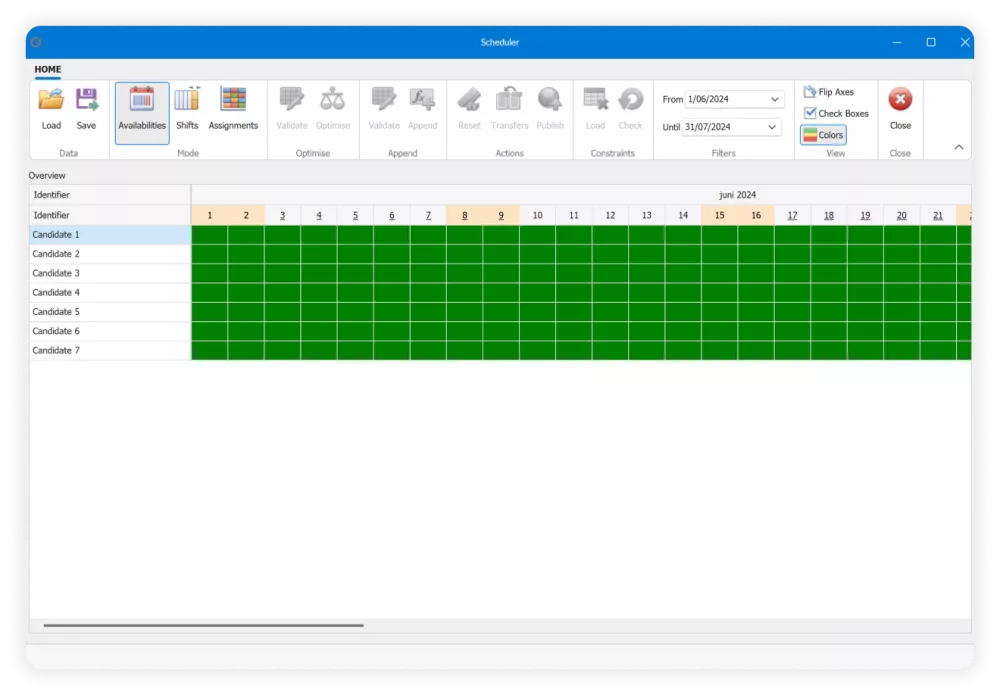The height and width of the screenshot is (695, 1000).
Task: Click the day 13 column header
Action: pos(647,216)
